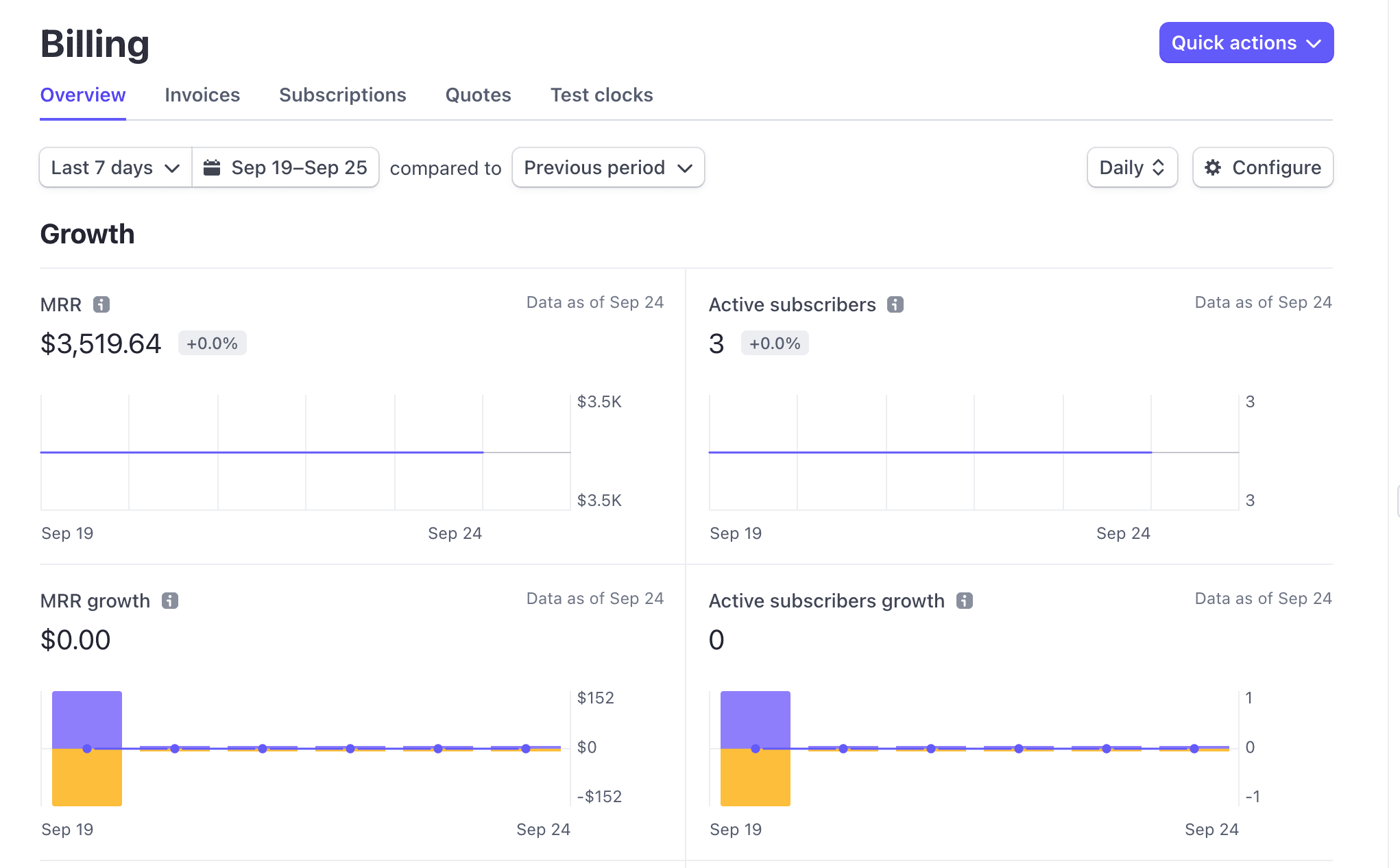
Task: Select the Test clocks tab
Action: point(601,95)
